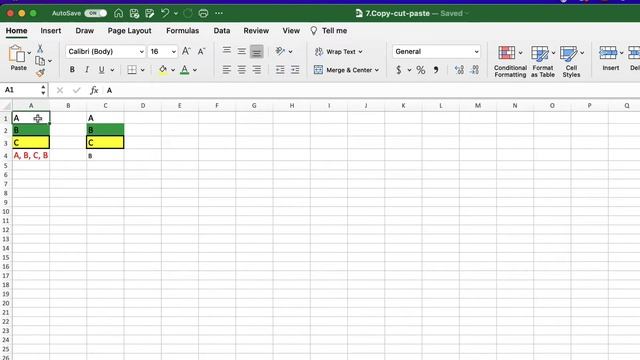Click Wrap Text

click(338, 52)
